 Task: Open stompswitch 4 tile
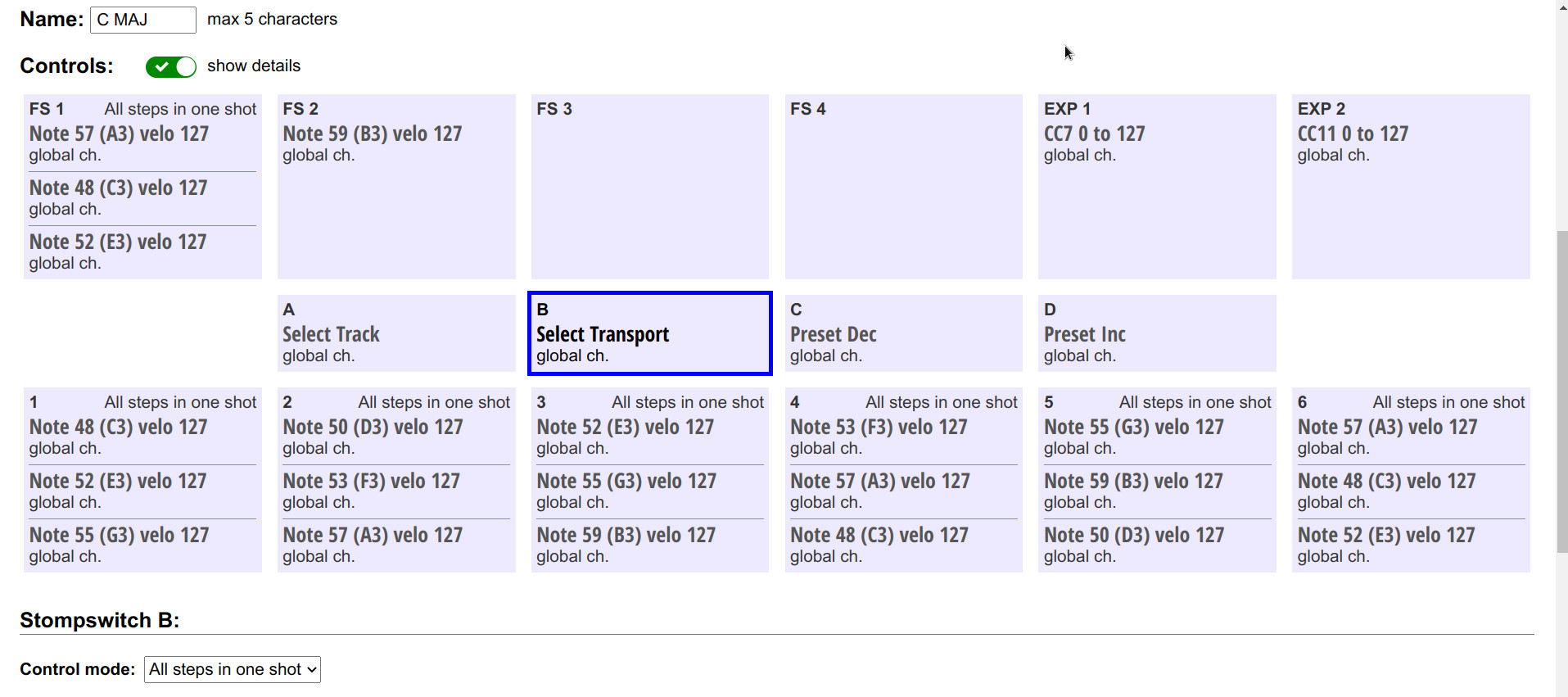[x=904, y=480]
